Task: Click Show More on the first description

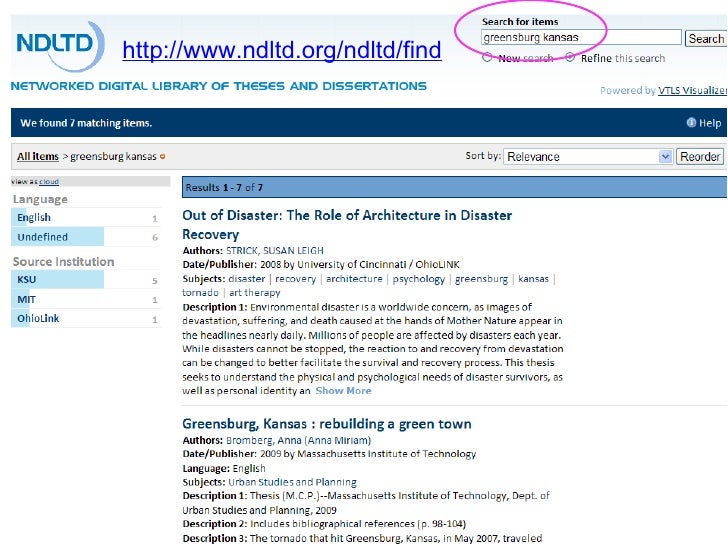Action: tap(343, 391)
